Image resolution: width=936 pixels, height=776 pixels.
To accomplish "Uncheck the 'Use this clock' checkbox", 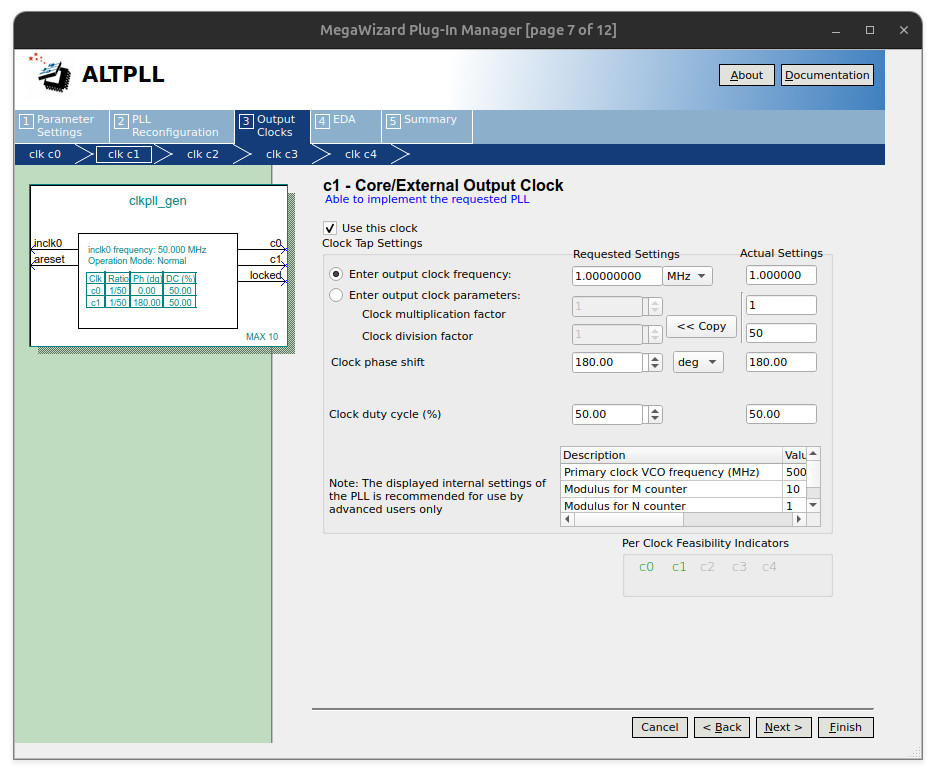I will [x=331, y=228].
